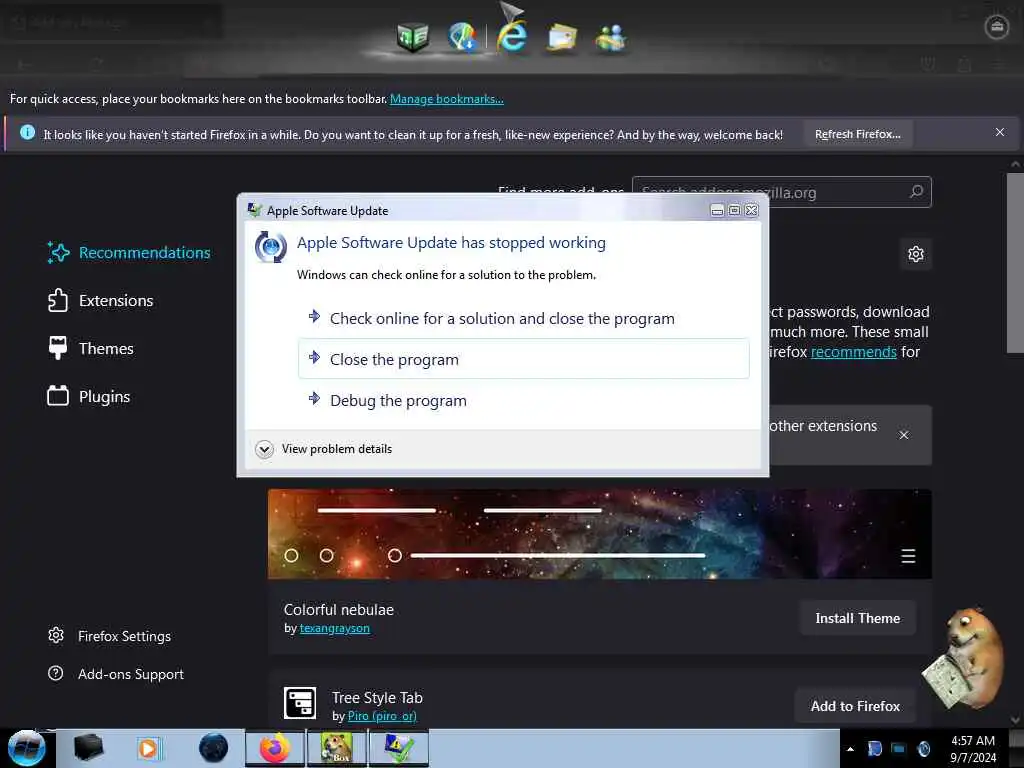This screenshot has height=768, width=1024.
Task: Switch to Extensions in the sidebar
Action: tap(101, 300)
